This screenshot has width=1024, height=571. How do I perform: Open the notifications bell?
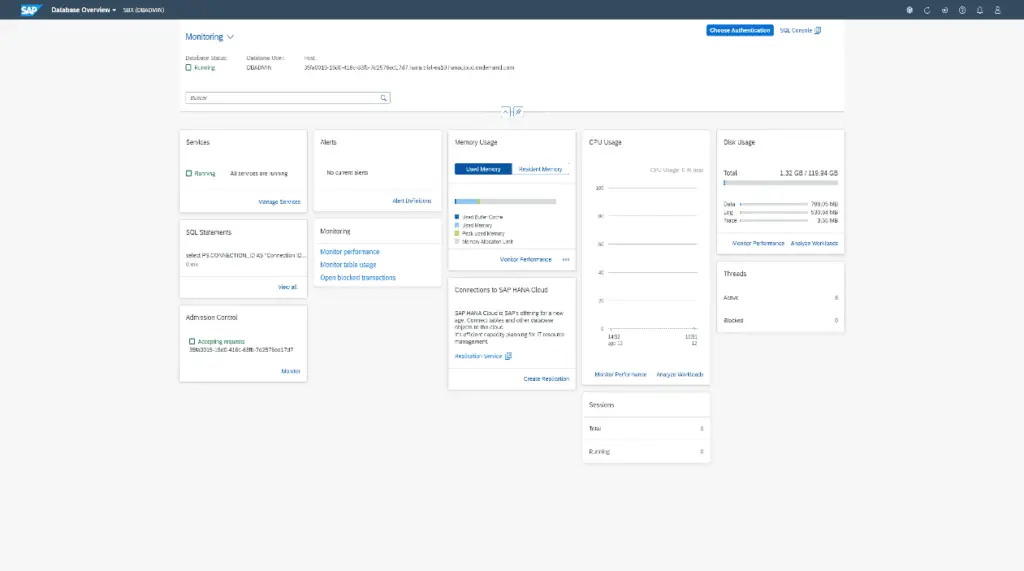(979, 10)
